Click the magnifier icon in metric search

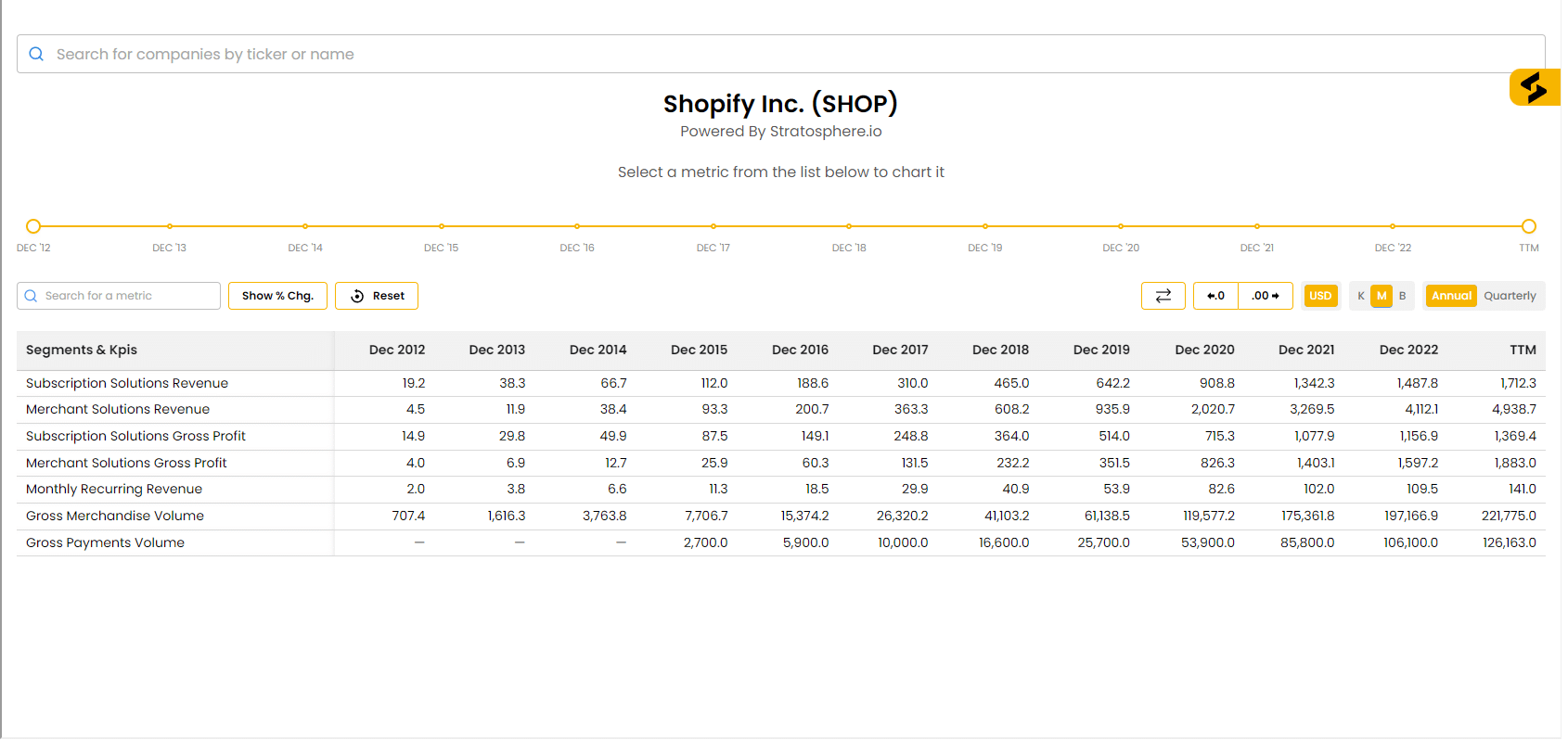point(31,296)
